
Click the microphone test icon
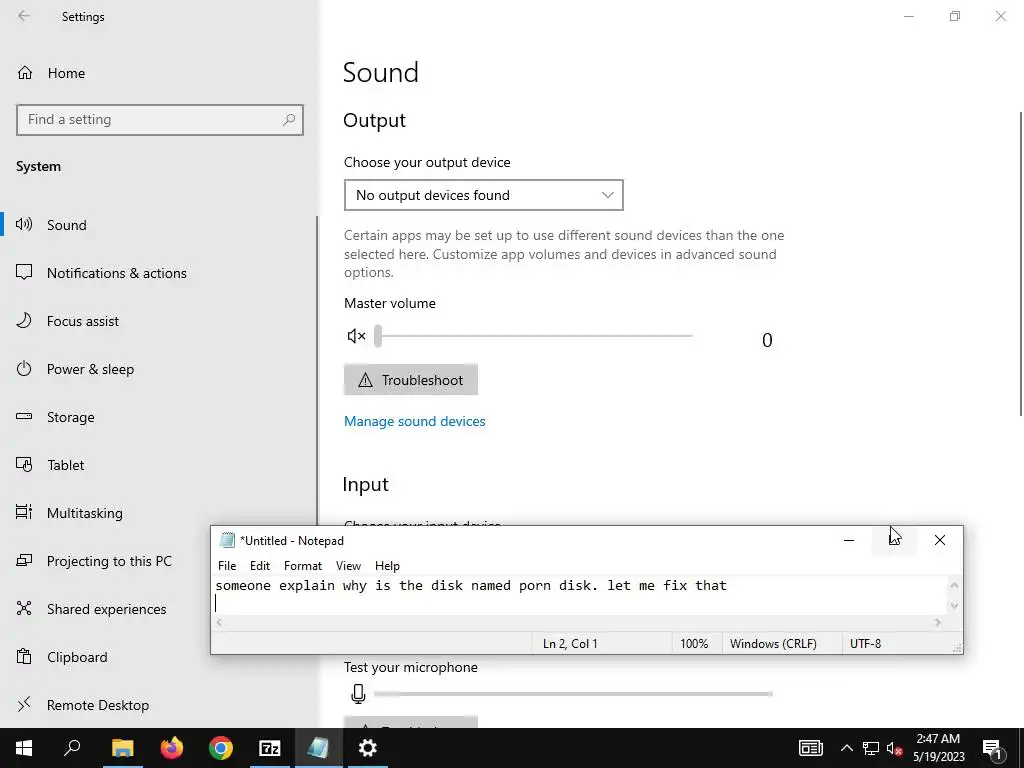click(358, 694)
